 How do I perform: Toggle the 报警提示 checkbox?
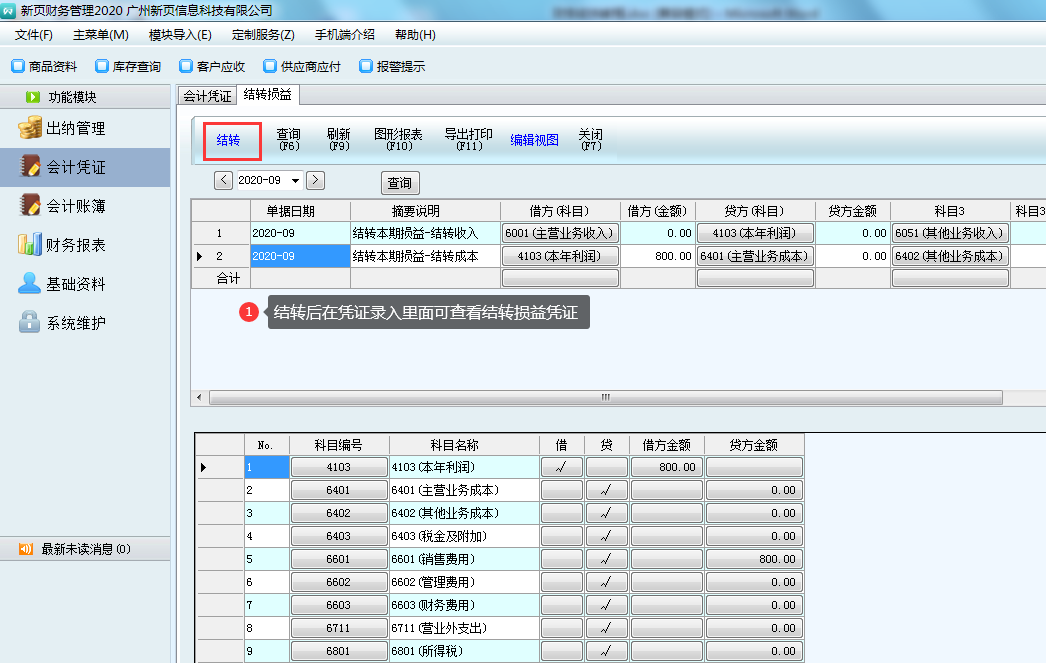point(366,67)
